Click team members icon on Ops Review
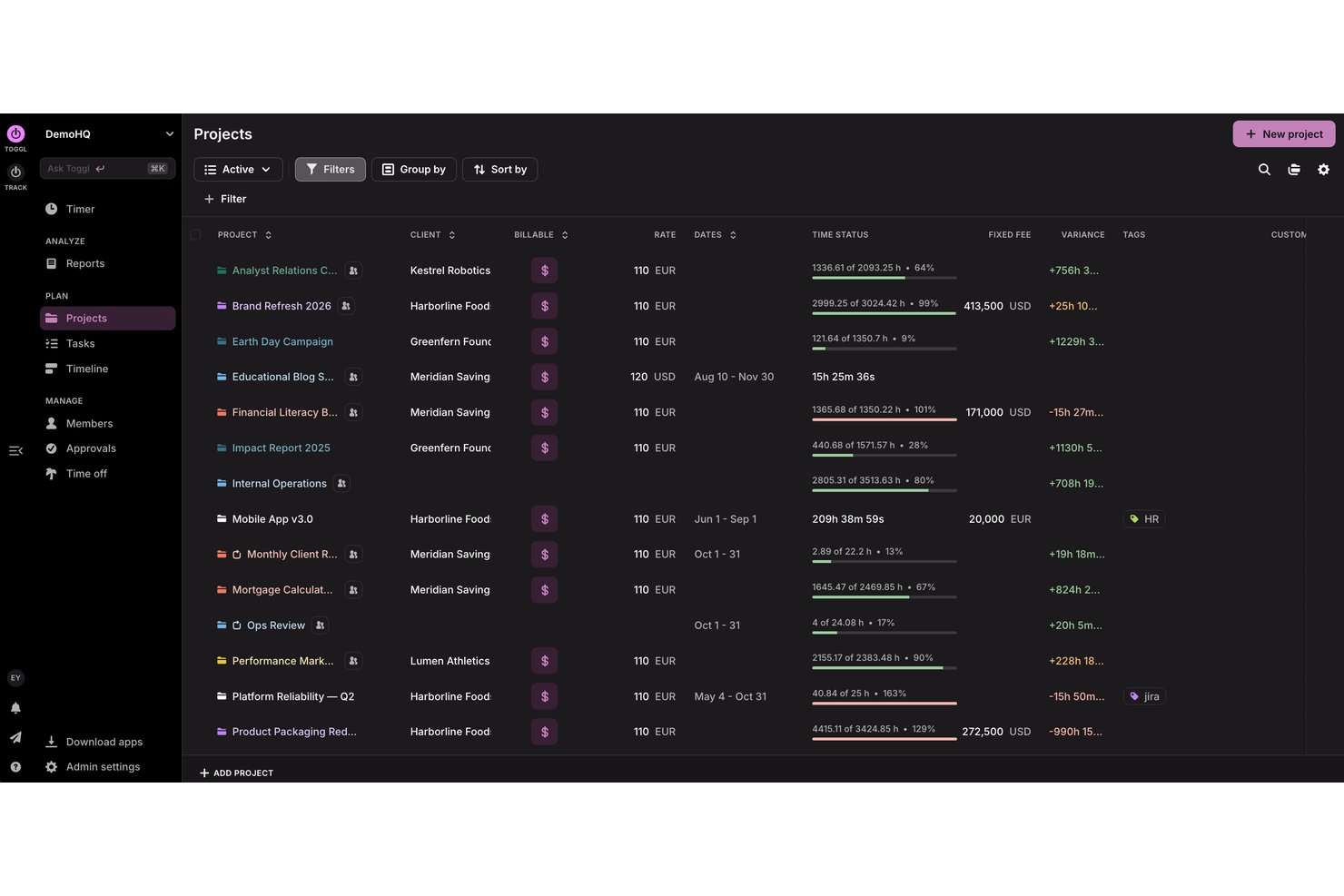 pos(320,625)
